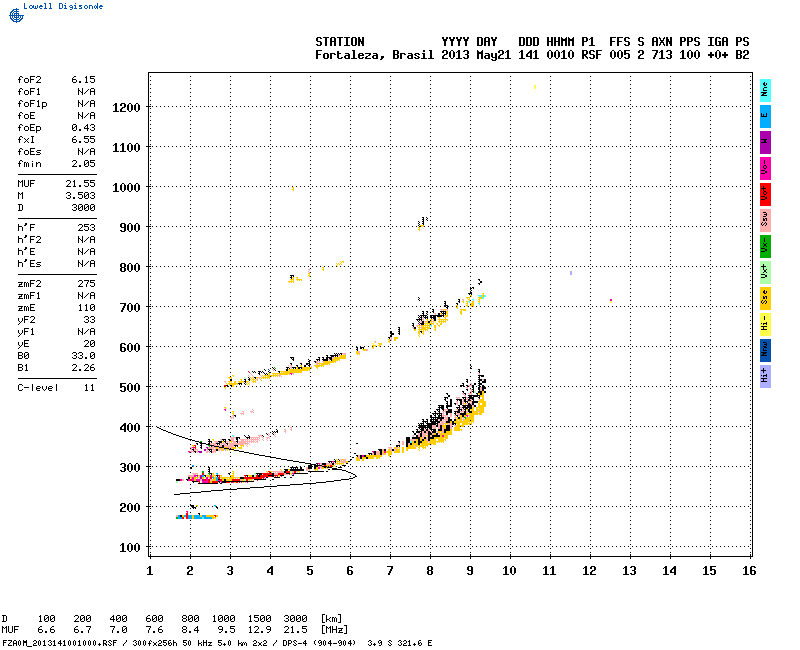This screenshot has height=650, width=800.
Task: Click the MUF value 21.55
Action: [80, 184]
